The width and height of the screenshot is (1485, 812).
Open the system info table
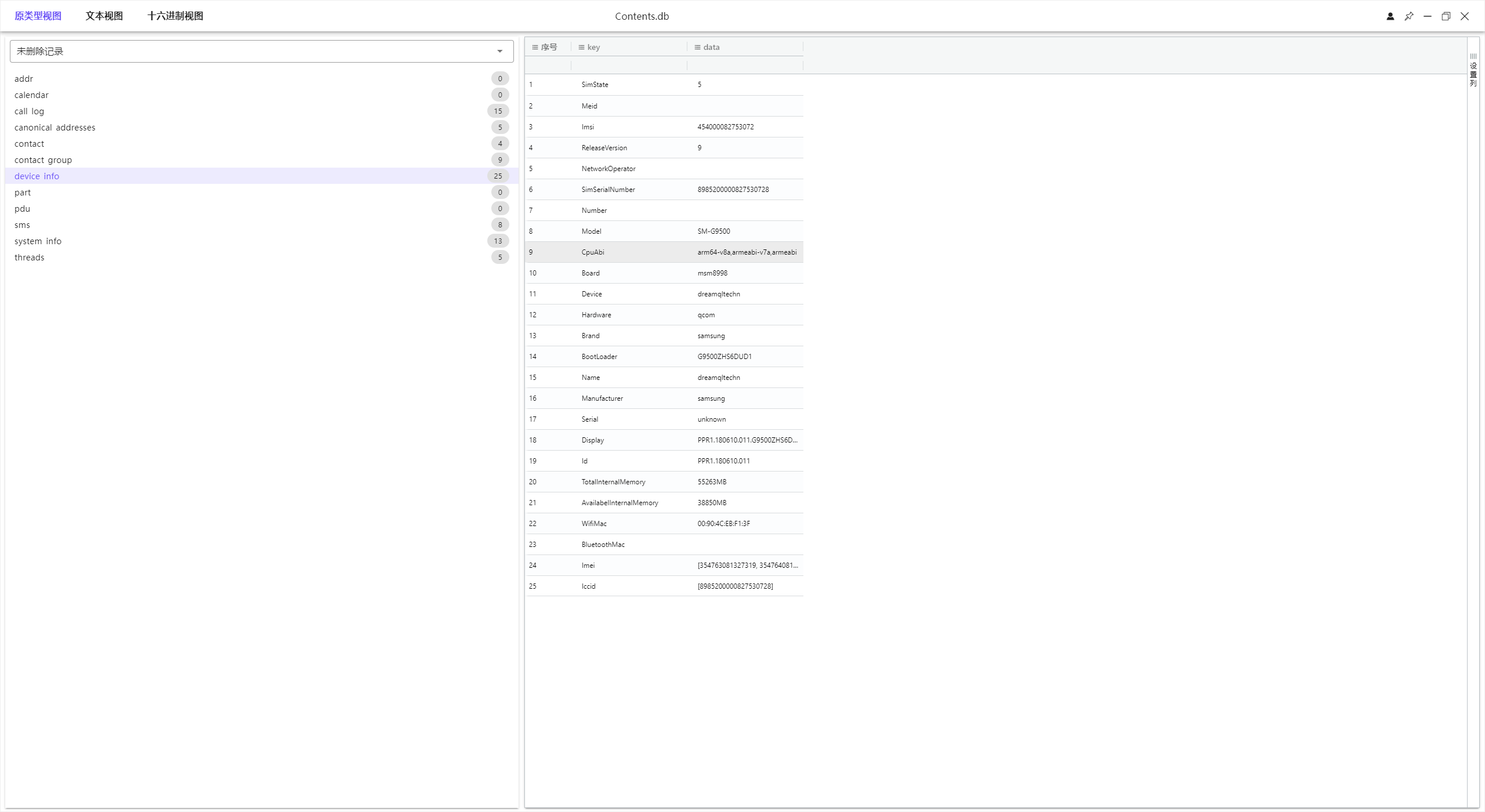tap(38, 241)
